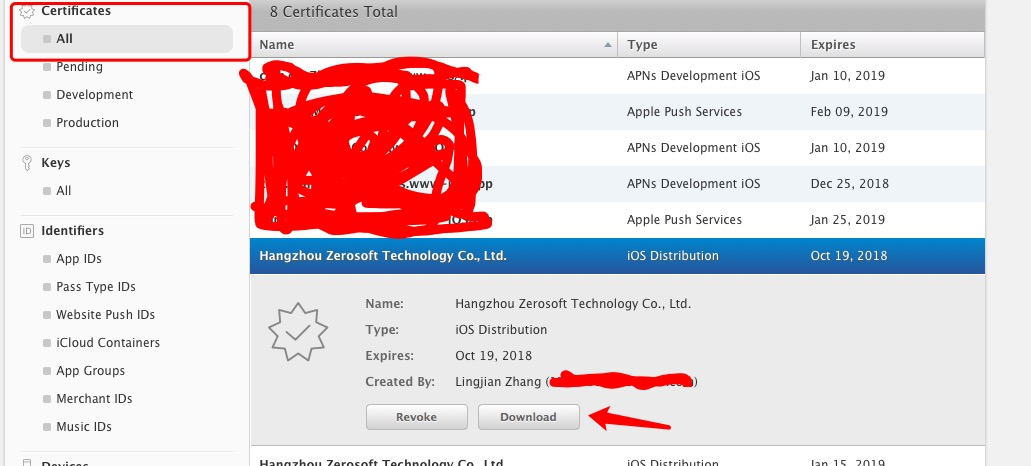Image resolution: width=1031 pixels, height=466 pixels.
Task: Open Pass Type IDs section
Action: 95,287
